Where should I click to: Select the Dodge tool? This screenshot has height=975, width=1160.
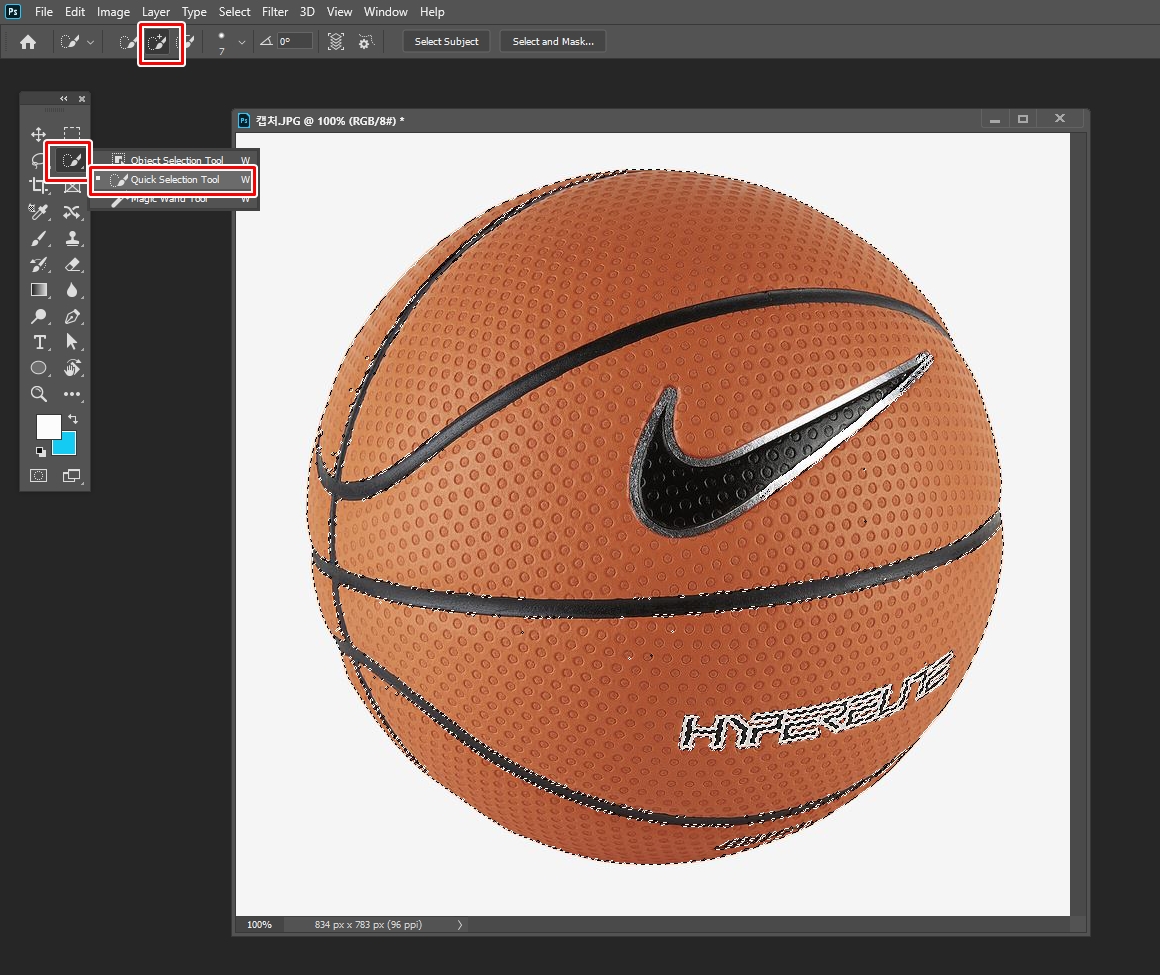[38, 317]
